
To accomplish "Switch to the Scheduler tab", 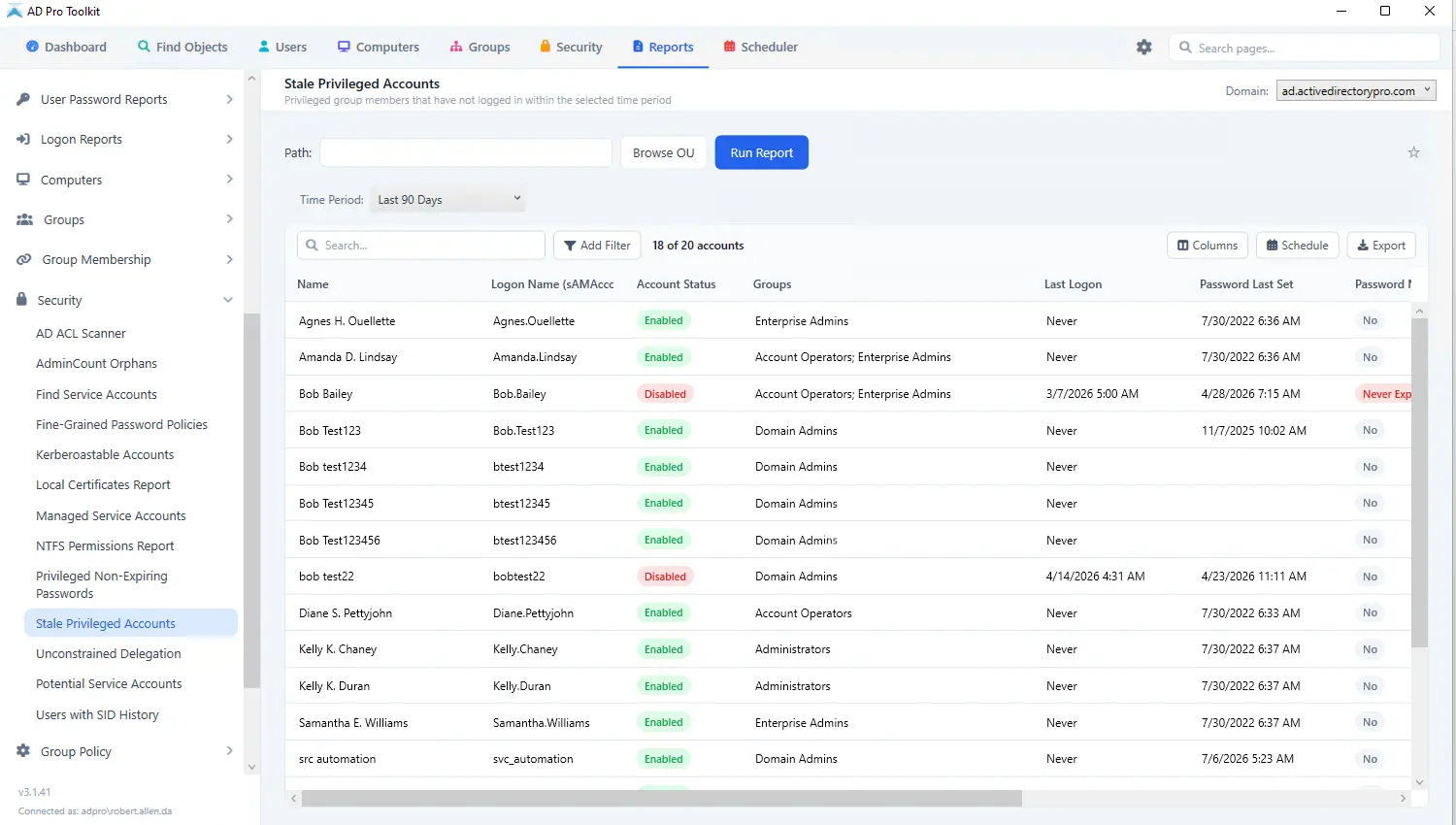I will pyautogui.click(x=761, y=47).
